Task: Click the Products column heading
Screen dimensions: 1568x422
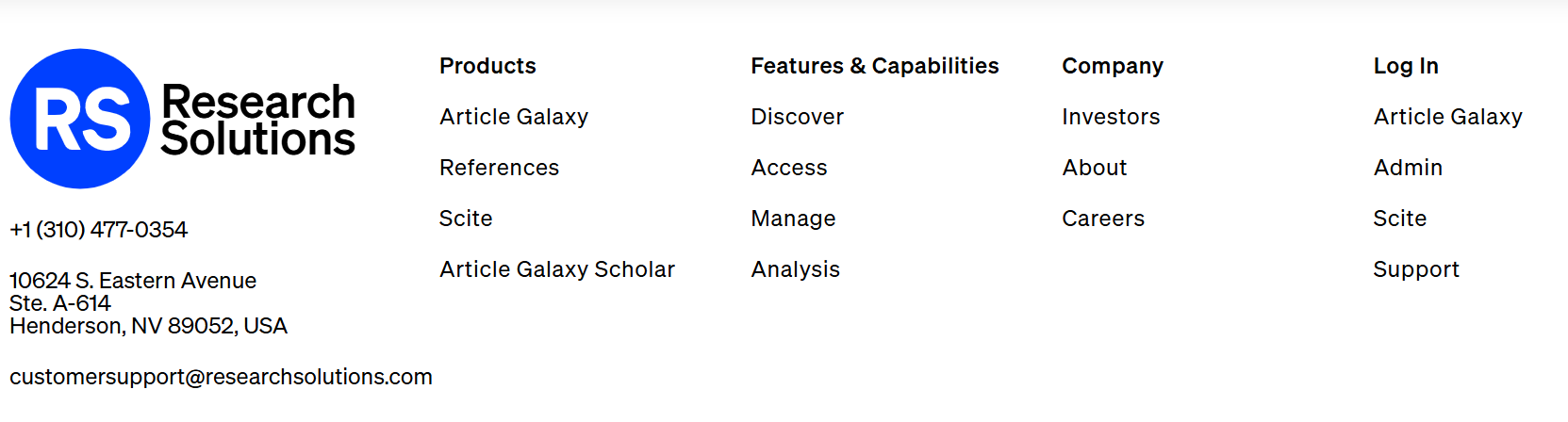Action: click(487, 66)
